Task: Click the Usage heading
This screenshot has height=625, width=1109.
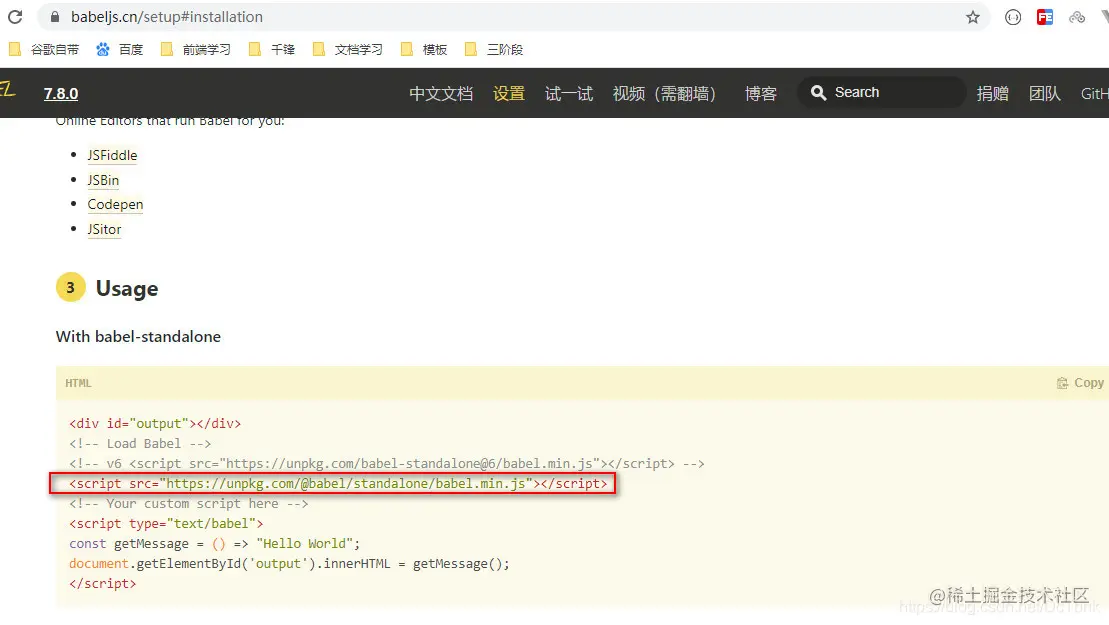Action: [x=127, y=288]
